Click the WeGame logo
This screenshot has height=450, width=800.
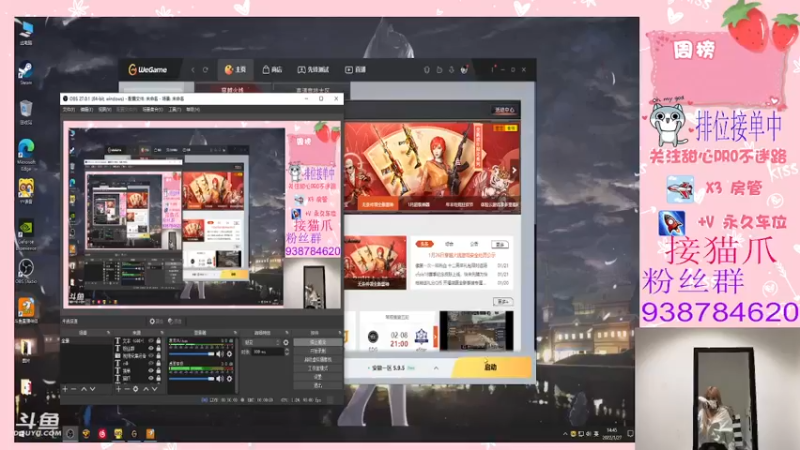pos(147,69)
